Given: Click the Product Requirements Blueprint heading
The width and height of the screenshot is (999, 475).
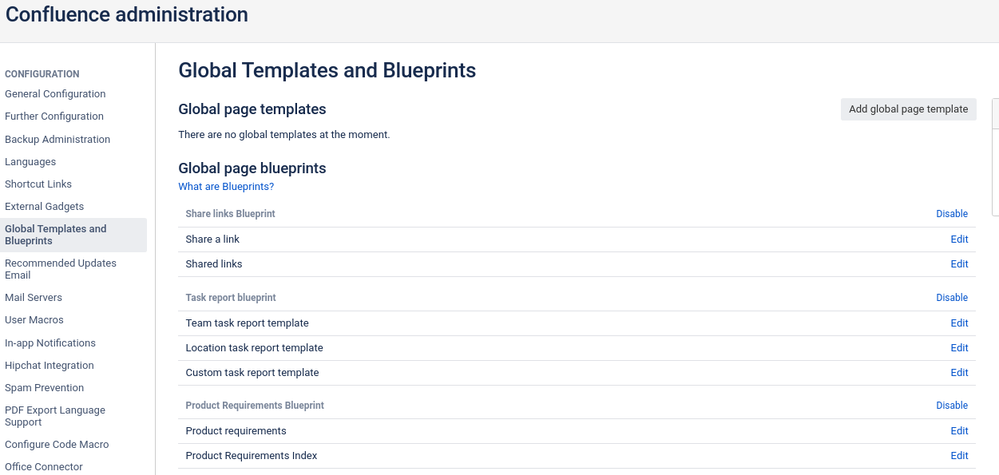Looking at the screenshot, I should 255,405.
